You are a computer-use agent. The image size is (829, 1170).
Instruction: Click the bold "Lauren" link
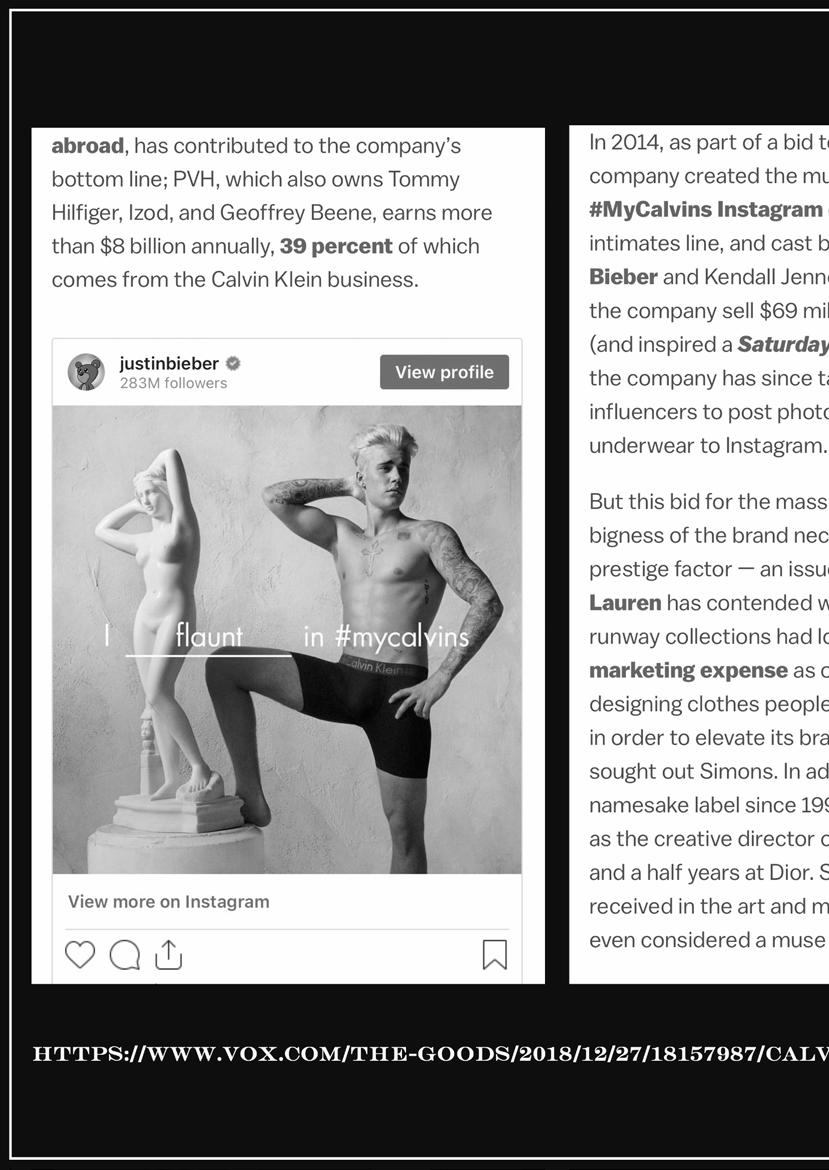click(x=625, y=603)
